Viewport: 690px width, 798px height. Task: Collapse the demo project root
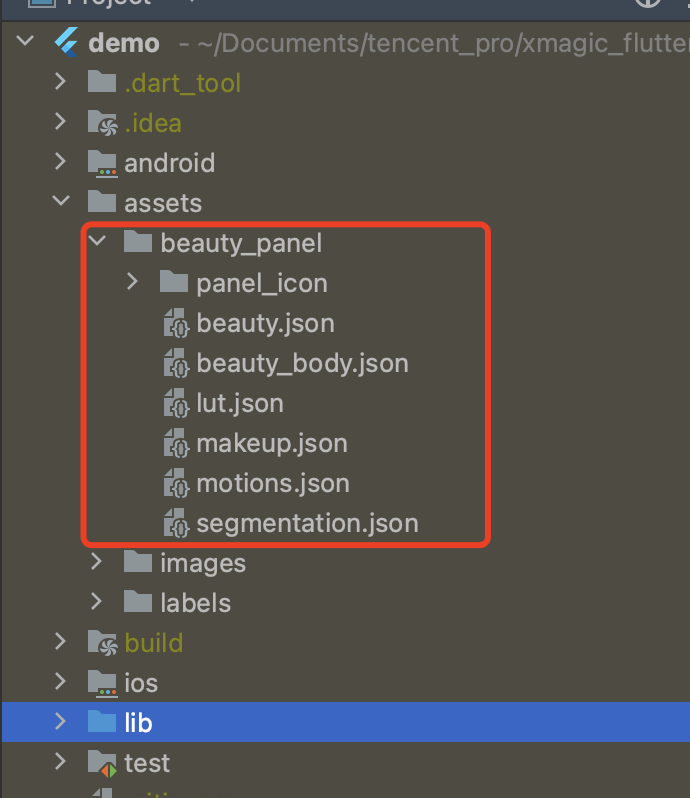tap(25, 43)
